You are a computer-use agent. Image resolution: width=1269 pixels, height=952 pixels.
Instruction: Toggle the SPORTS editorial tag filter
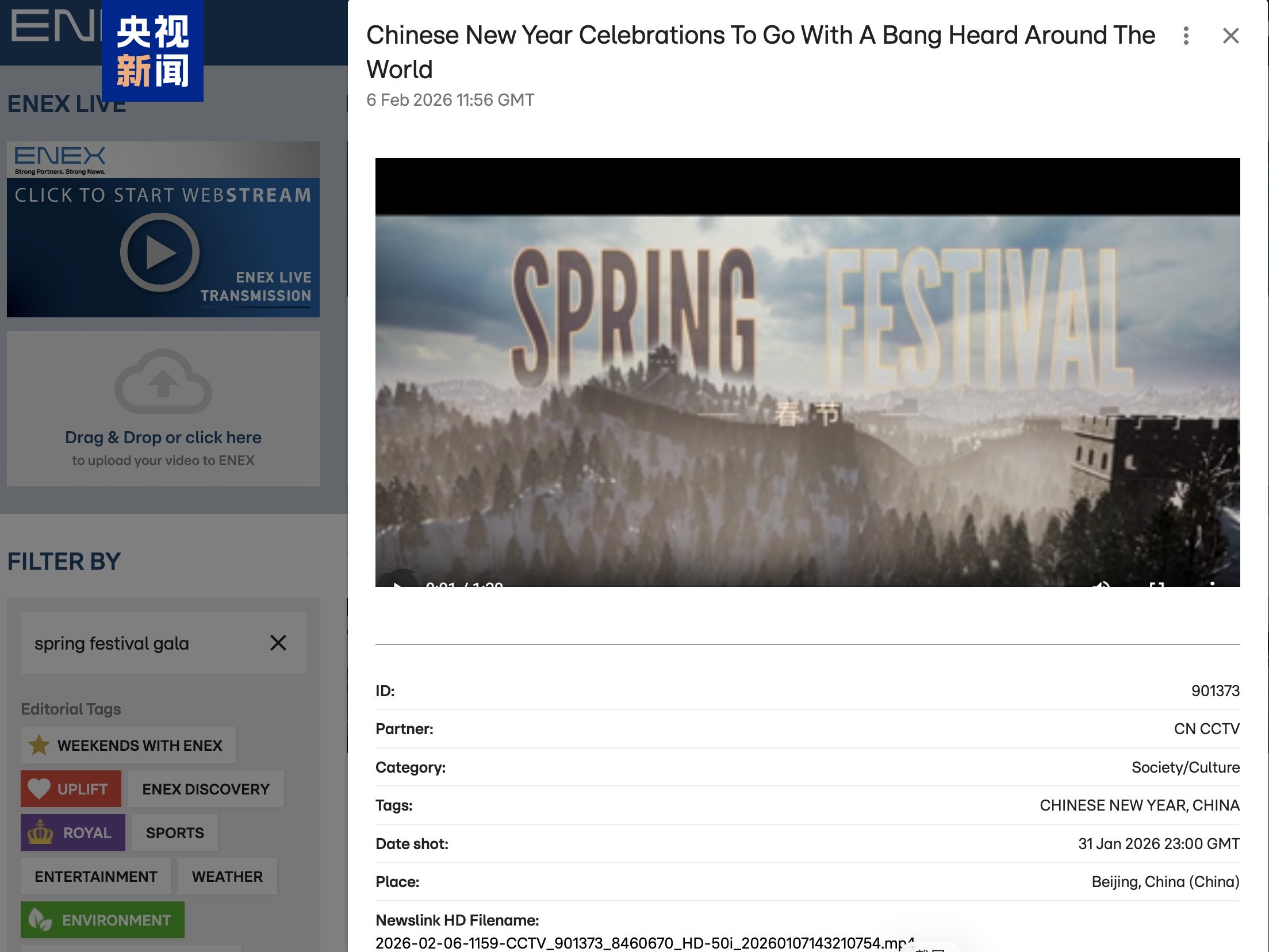click(x=175, y=832)
